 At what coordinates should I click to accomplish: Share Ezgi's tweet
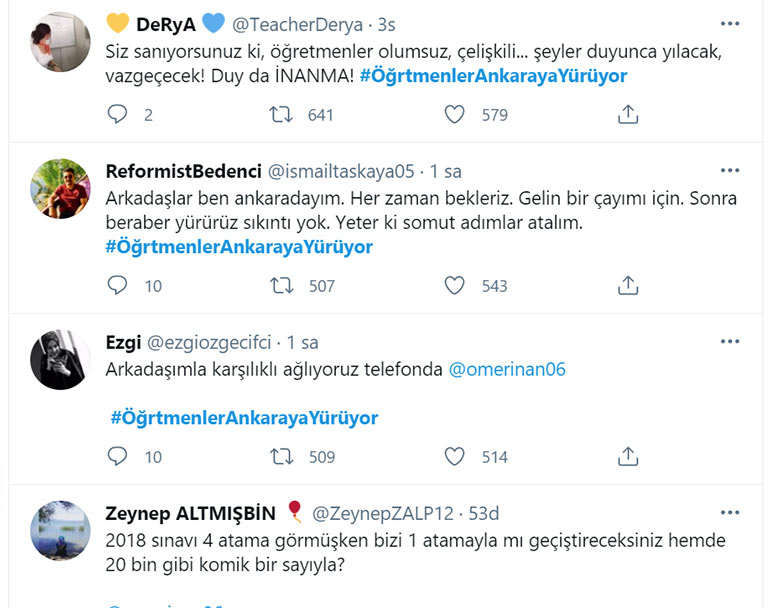[628, 457]
